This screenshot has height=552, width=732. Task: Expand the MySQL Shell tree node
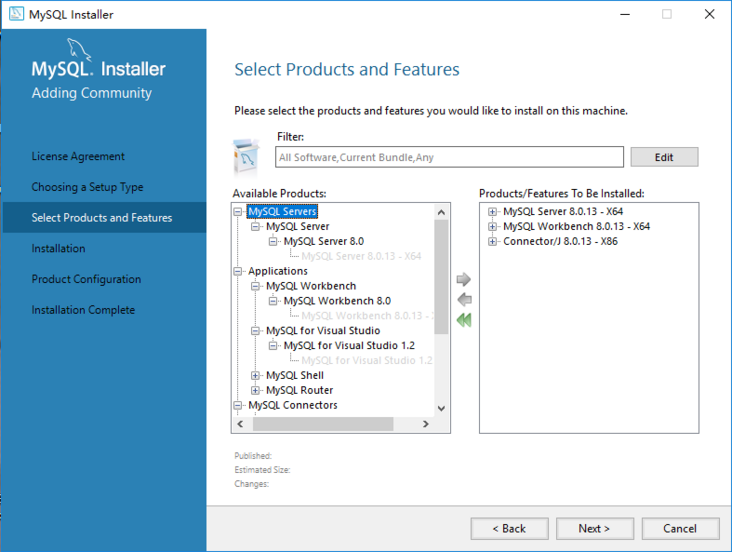point(256,376)
